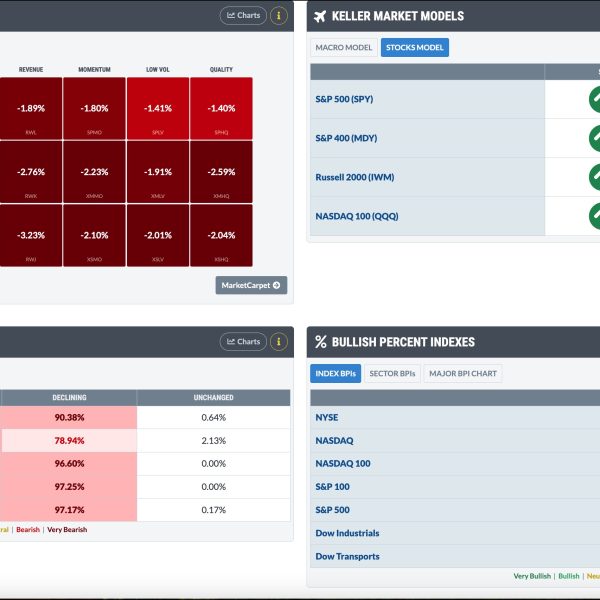This screenshot has height=600, width=600.
Task: Click the MOMENTUM column heading
Action: (x=95, y=70)
